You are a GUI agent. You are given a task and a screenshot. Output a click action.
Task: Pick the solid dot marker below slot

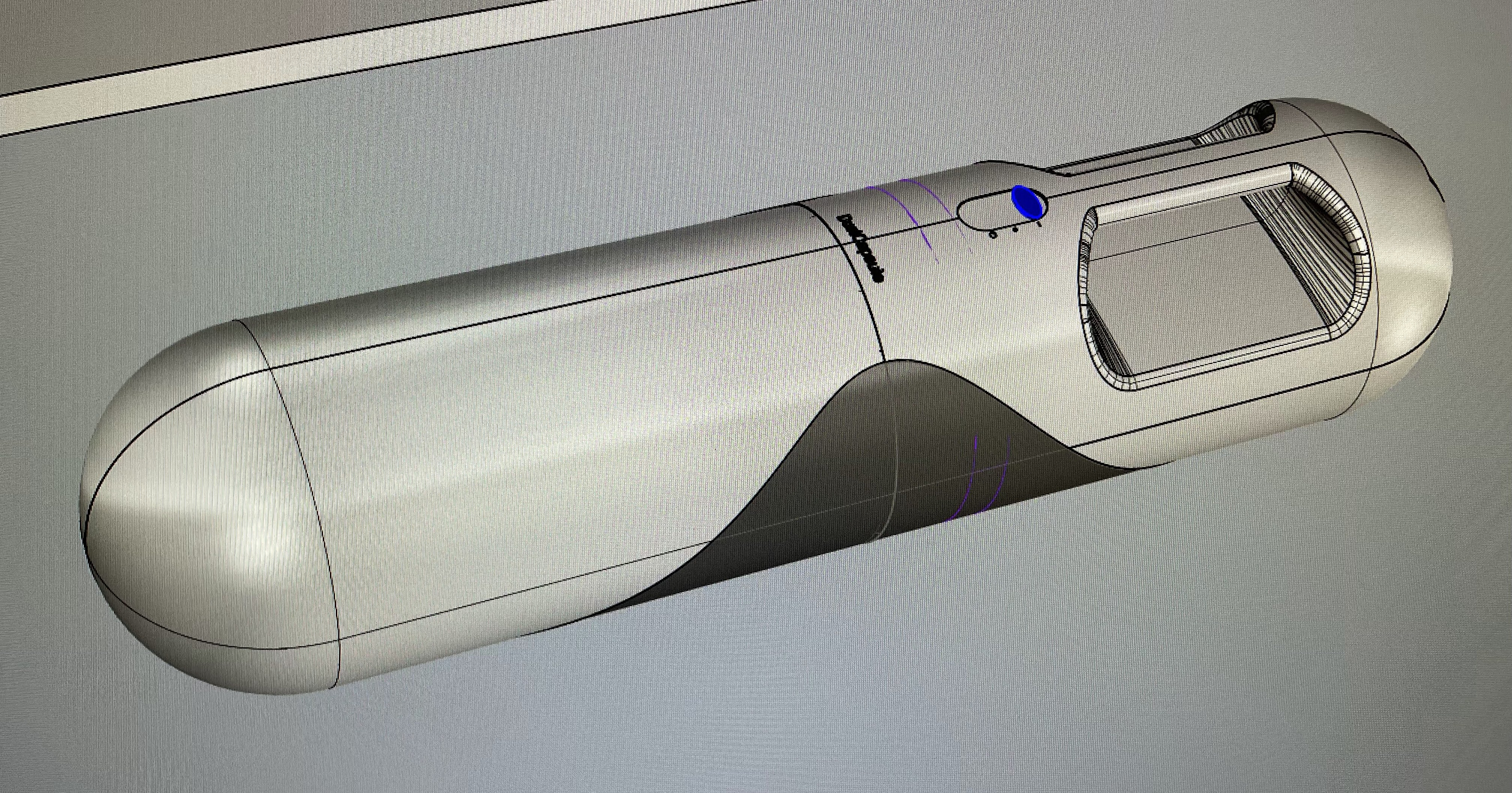[x=1015, y=229]
